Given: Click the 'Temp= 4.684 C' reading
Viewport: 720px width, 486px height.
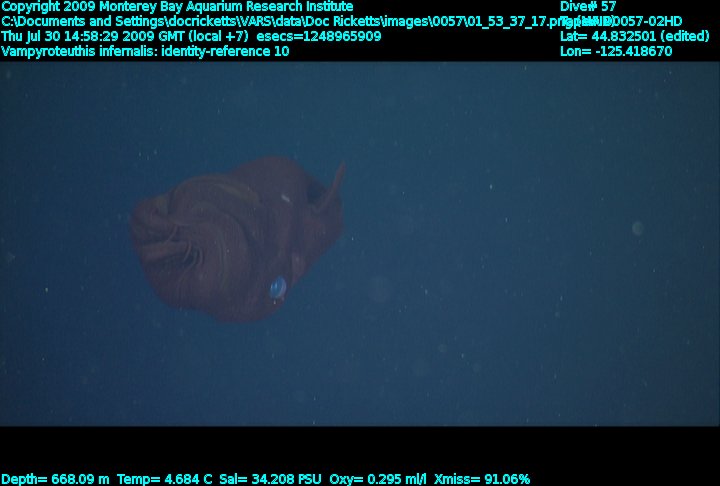Looking at the screenshot, I should 165,479.
